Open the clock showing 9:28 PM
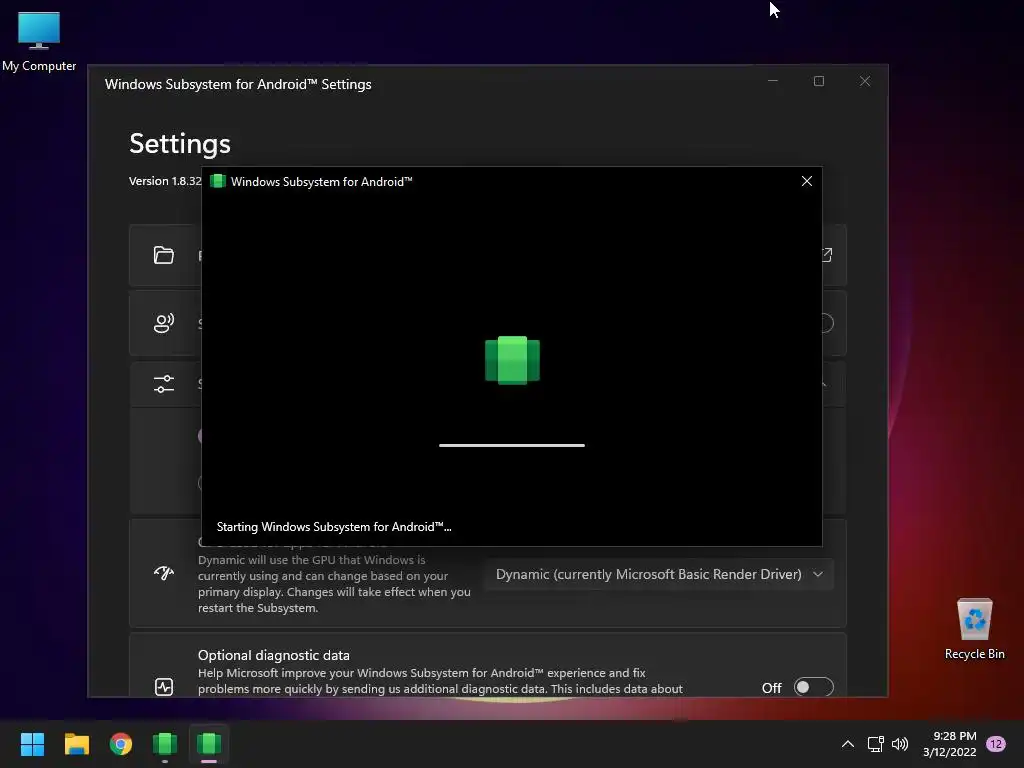Image resolution: width=1024 pixels, height=768 pixels. click(x=954, y=736)
